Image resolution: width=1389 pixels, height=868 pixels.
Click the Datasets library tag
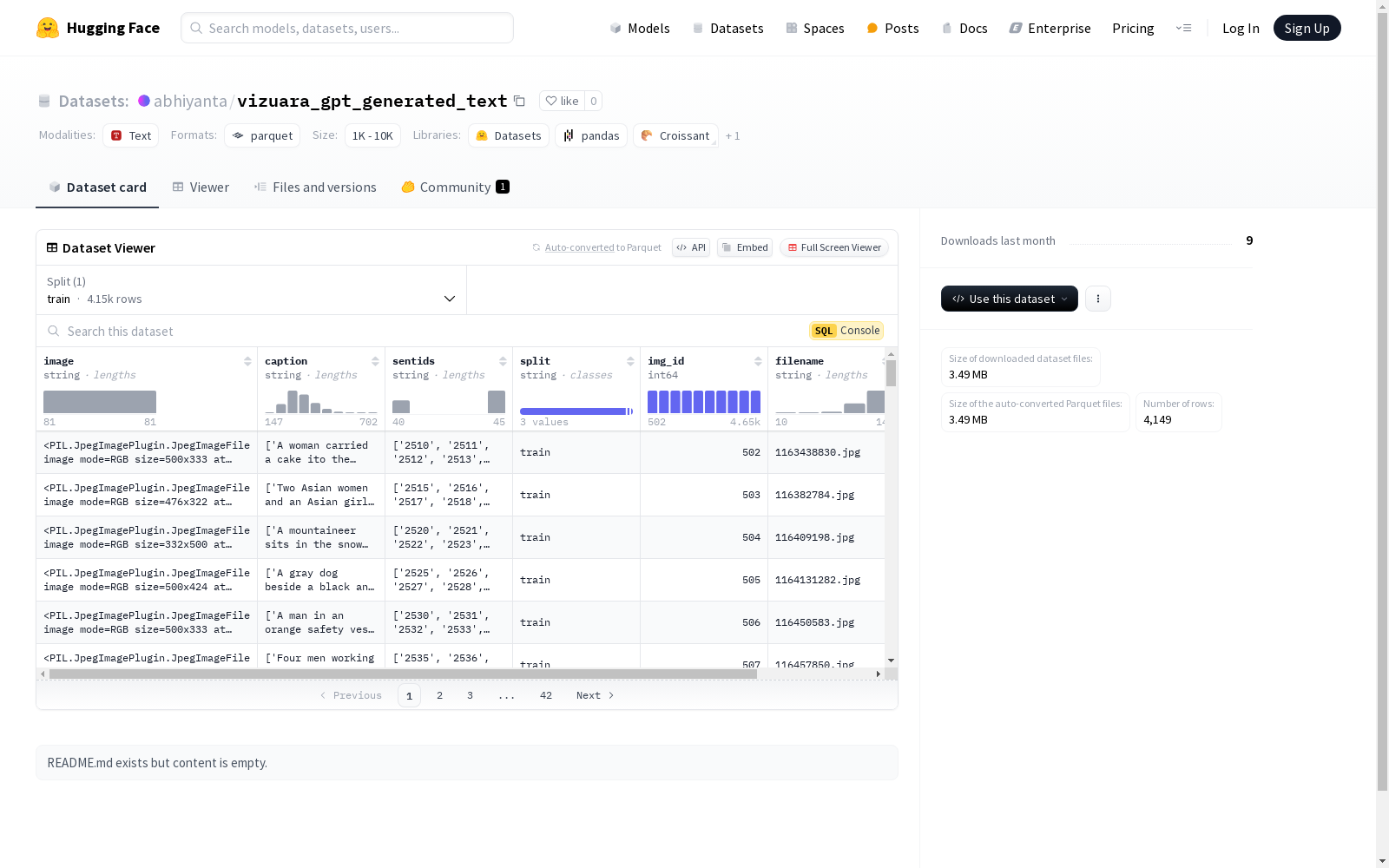509,135
